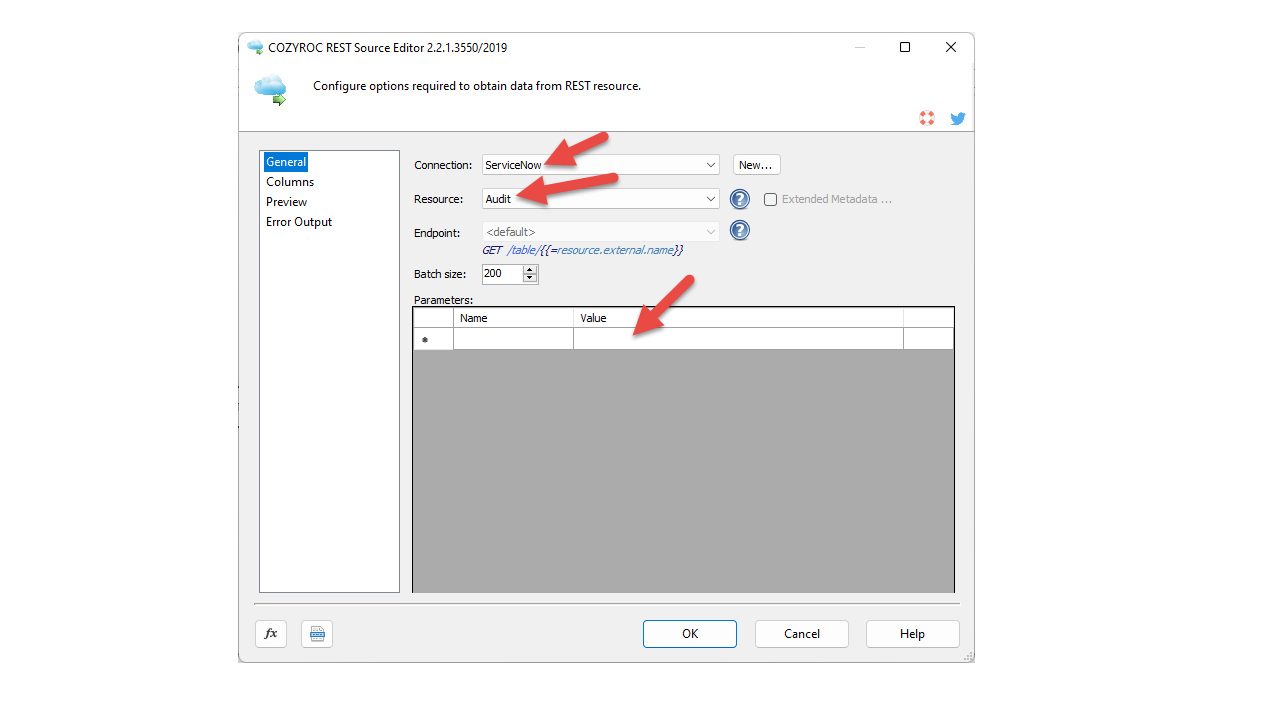1280x720 pixels.
Task: Expand the Connection dropdown
Action: (711, 165)
